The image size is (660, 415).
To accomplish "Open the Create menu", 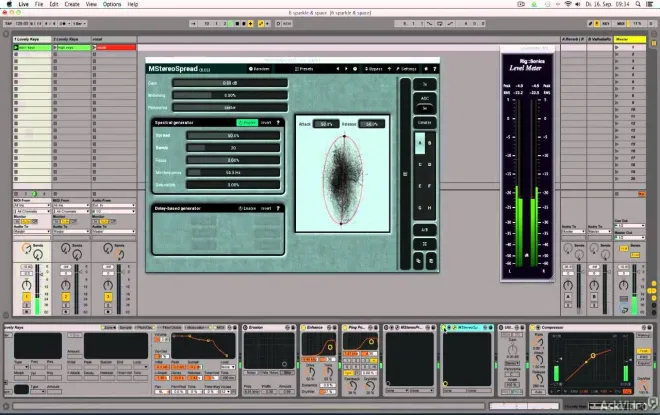I will [x=72, y=4].
